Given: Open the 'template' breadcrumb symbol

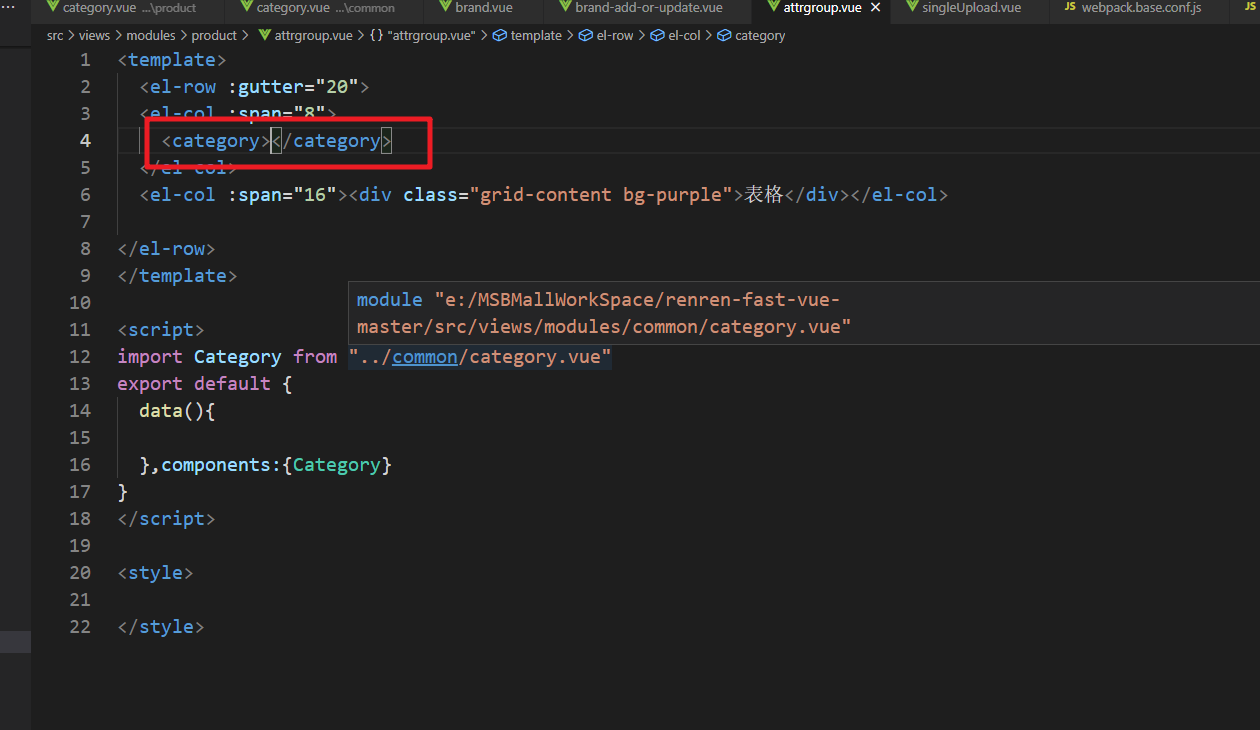Looking at the screenshot, I should (x=528, y=35).
